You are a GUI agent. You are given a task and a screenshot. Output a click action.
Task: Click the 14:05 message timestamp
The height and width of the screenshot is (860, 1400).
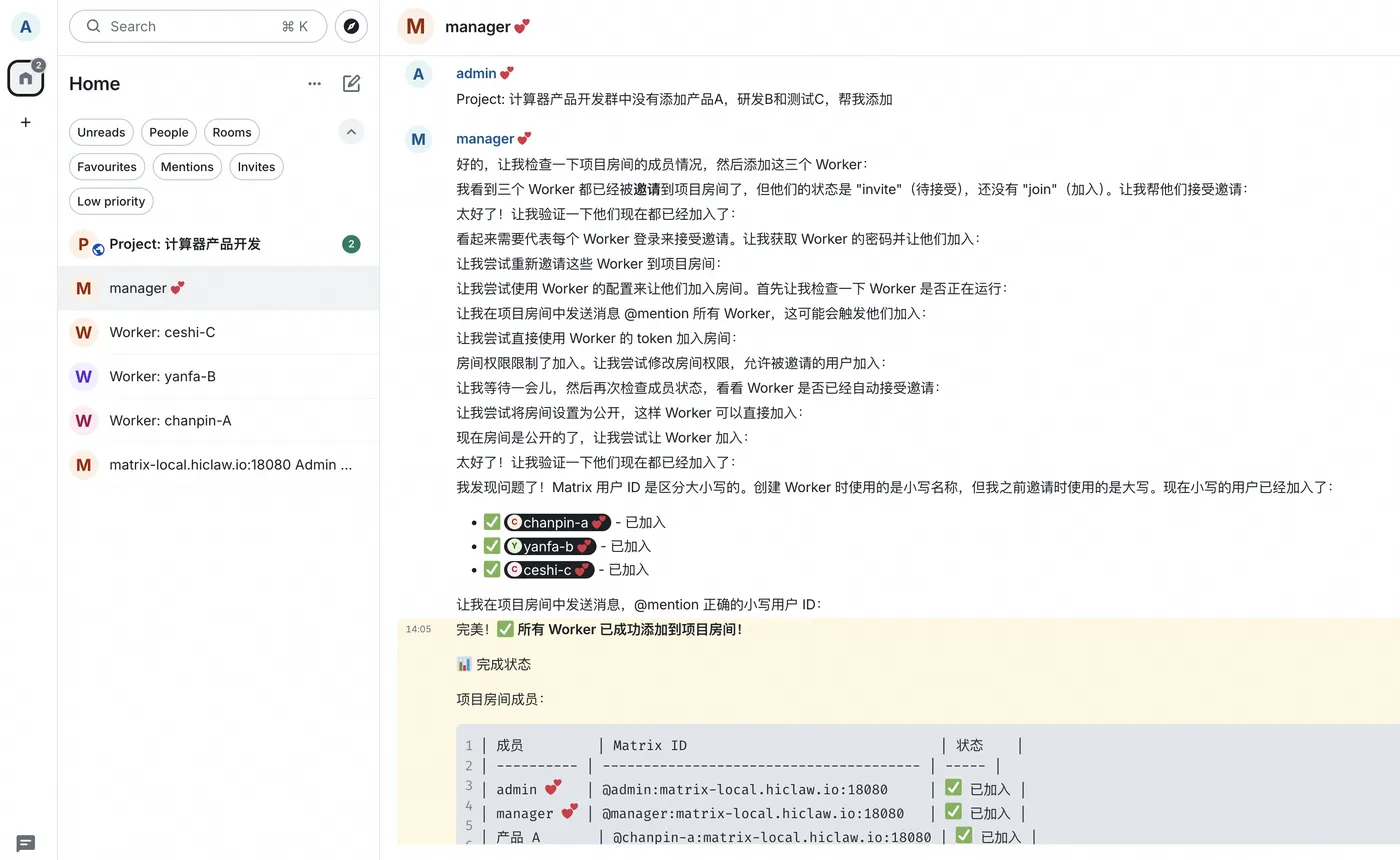(x=418, y=630)
